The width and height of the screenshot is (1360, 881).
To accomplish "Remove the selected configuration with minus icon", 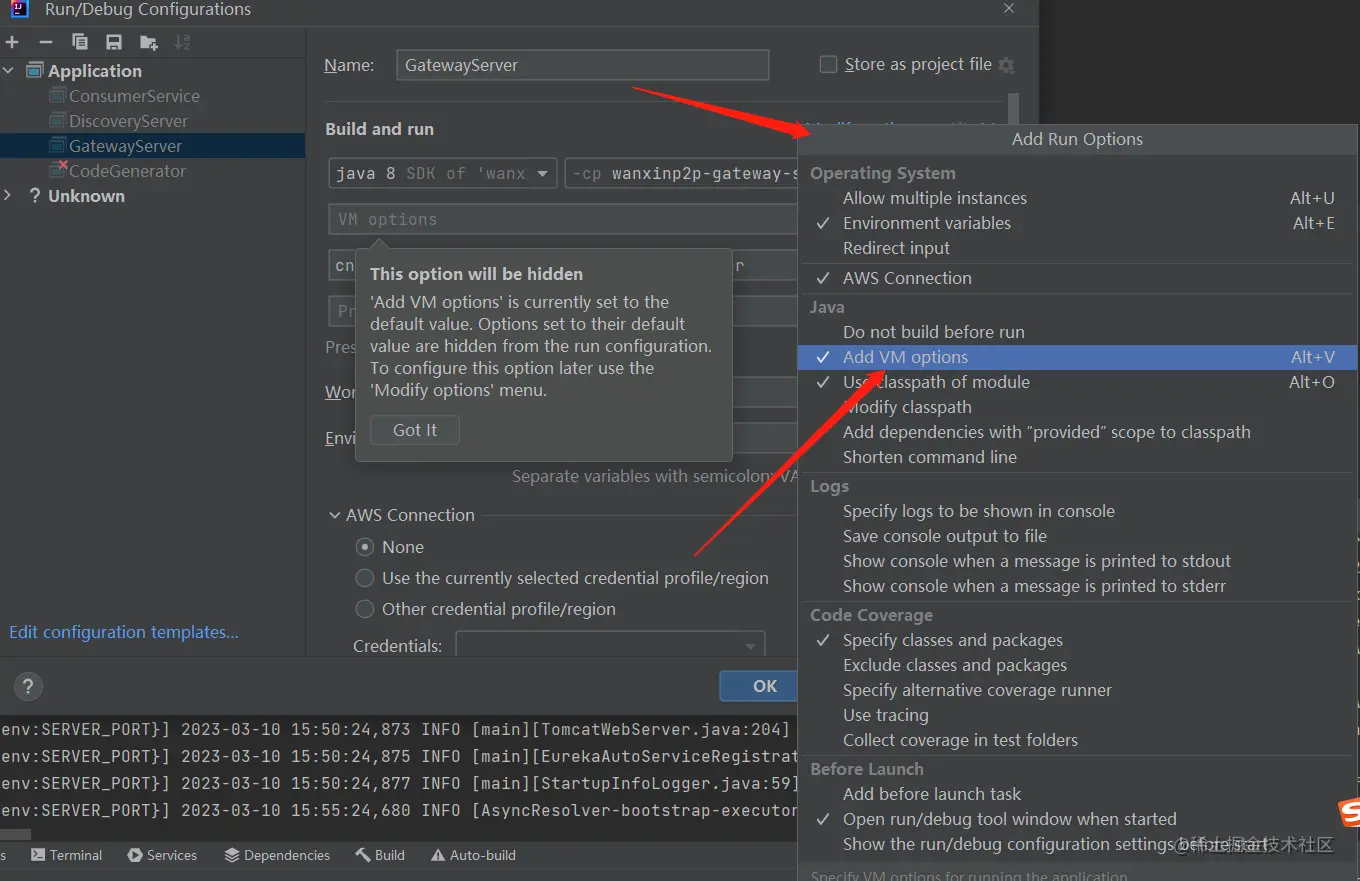I will pos(45,42).
